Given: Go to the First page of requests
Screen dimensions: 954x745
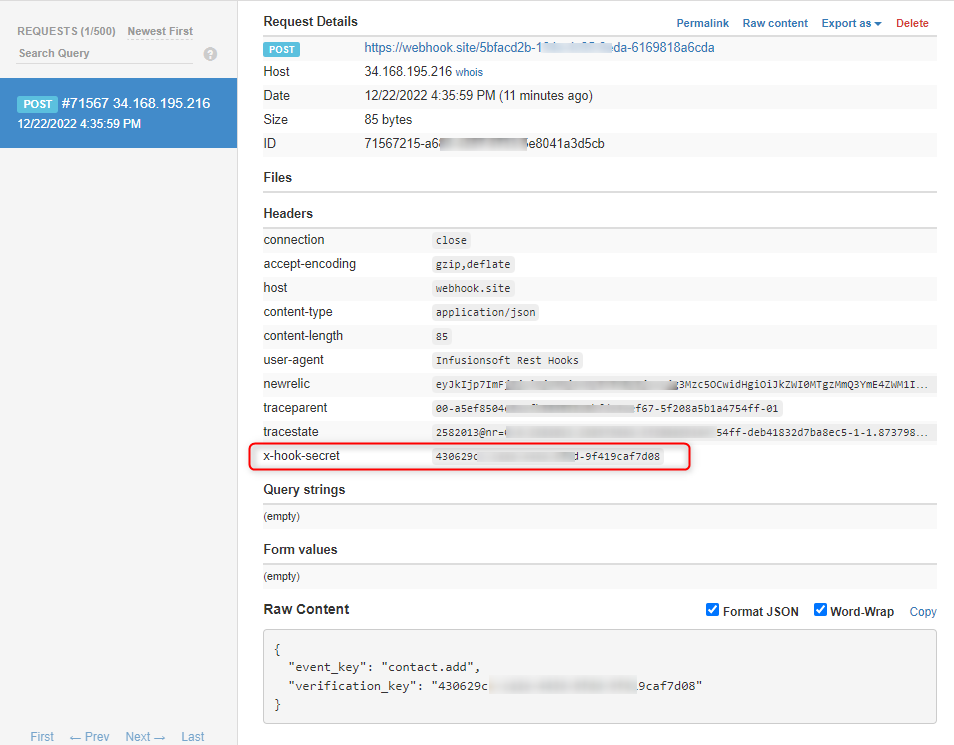Looking at the screenshot, I should coord(42,736).
